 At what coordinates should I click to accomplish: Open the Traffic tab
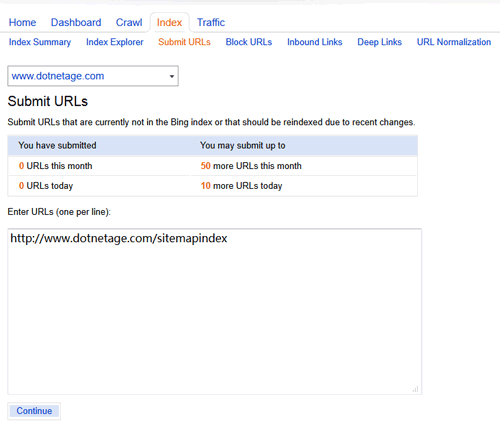(211, 22)
